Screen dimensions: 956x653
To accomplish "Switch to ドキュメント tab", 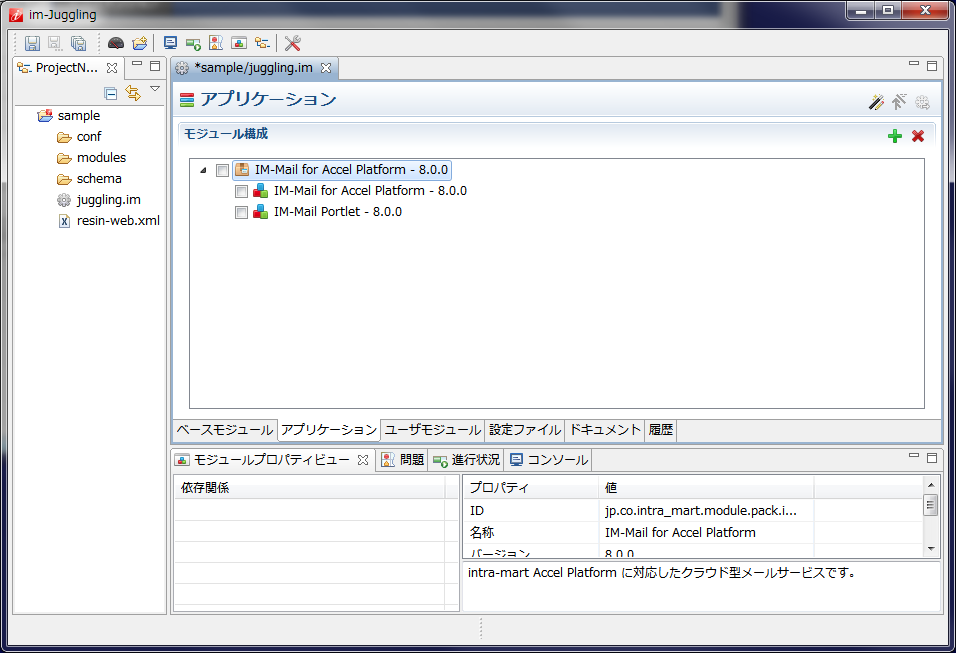I will pos(605,430).
